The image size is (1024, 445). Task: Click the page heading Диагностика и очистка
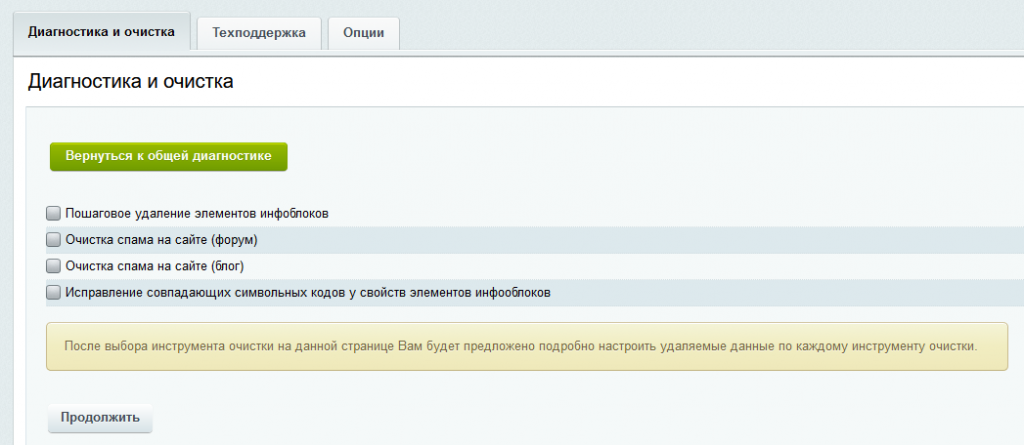tap(130, 82)
